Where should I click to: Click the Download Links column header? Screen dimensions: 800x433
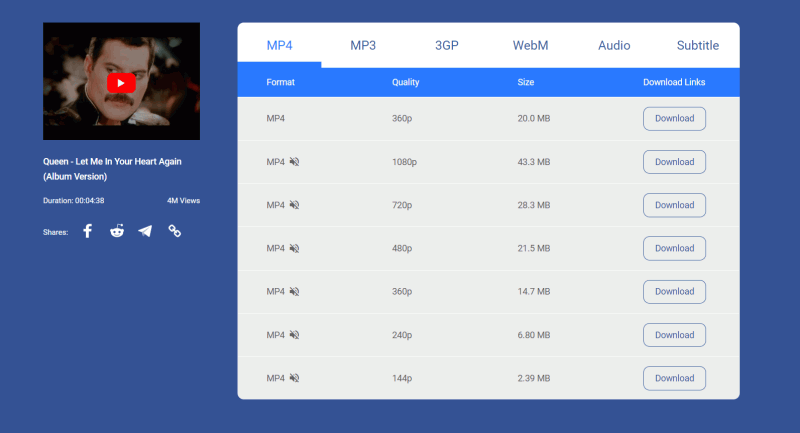674,82
